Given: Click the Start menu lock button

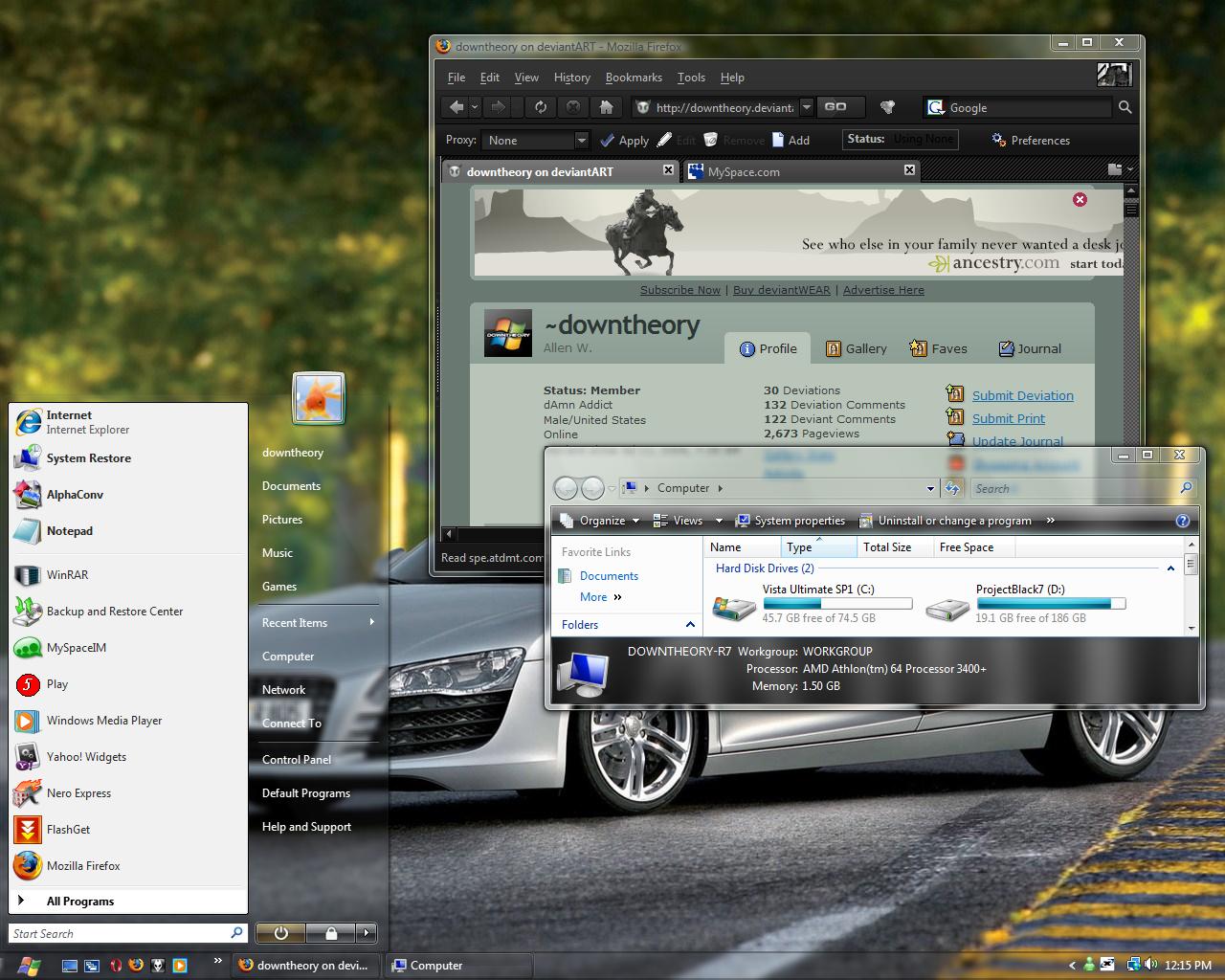Looking at the screenshot, I should (331, 933).
